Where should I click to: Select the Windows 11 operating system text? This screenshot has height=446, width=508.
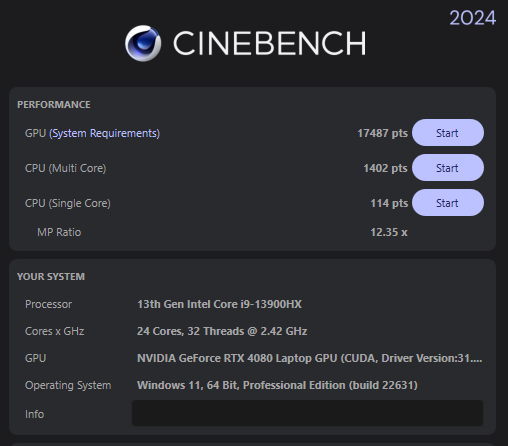277,385
